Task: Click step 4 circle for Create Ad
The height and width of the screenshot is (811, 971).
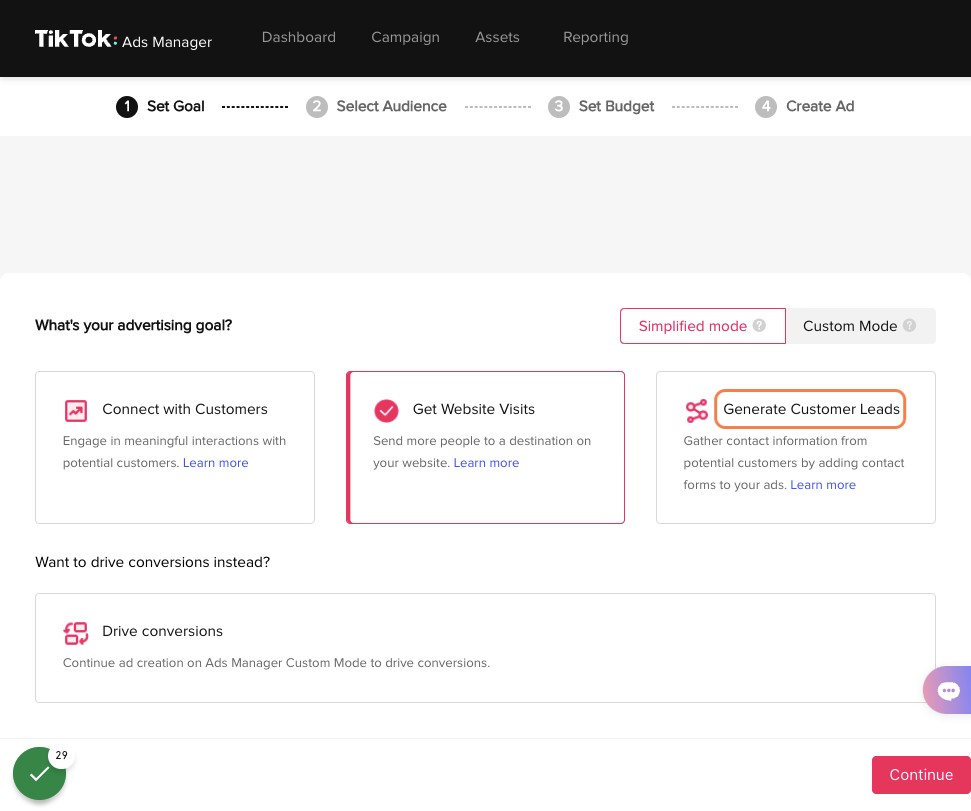Action: [766, 106]
